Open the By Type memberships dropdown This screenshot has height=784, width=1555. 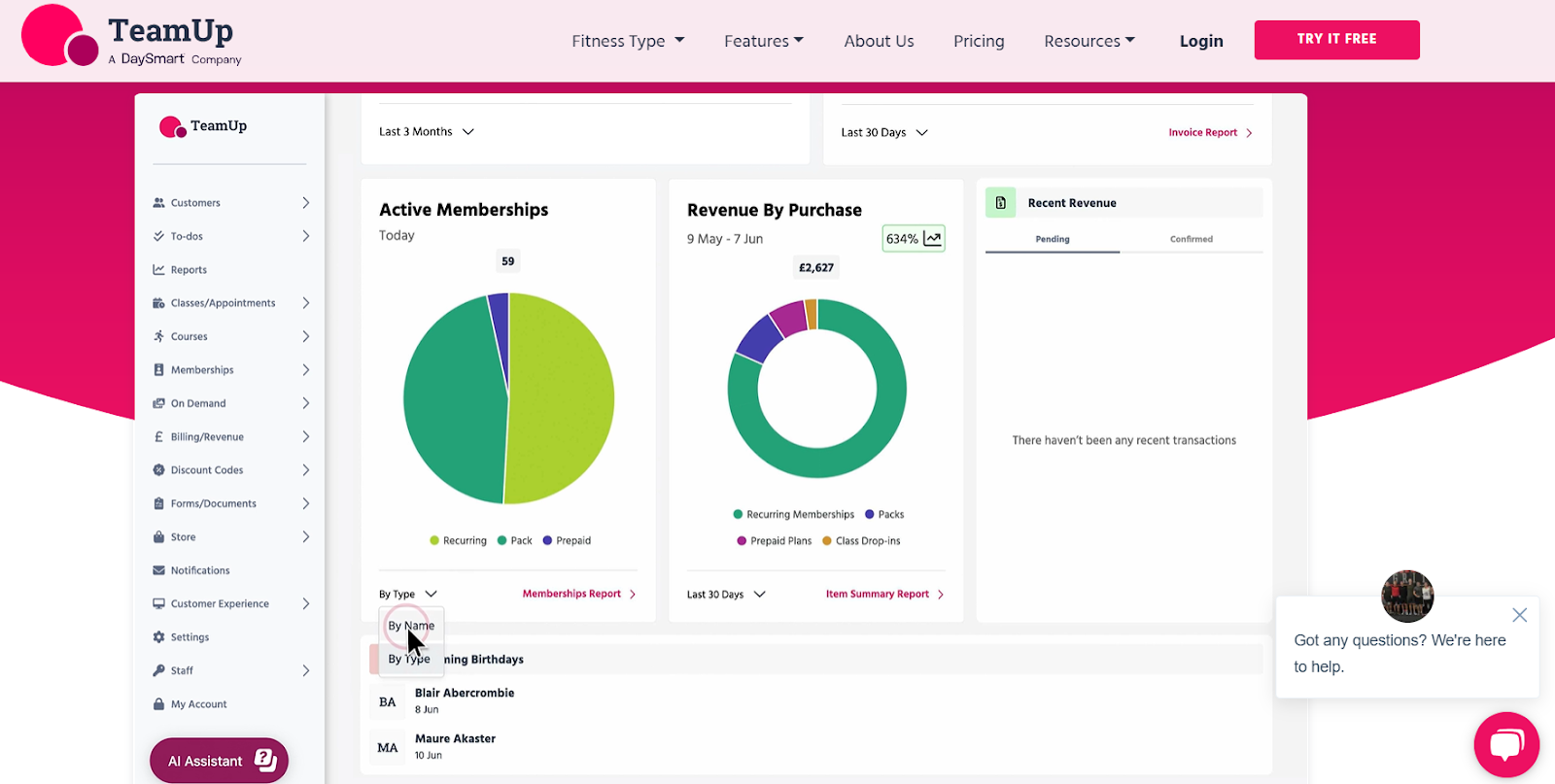(x=408, y=594)
